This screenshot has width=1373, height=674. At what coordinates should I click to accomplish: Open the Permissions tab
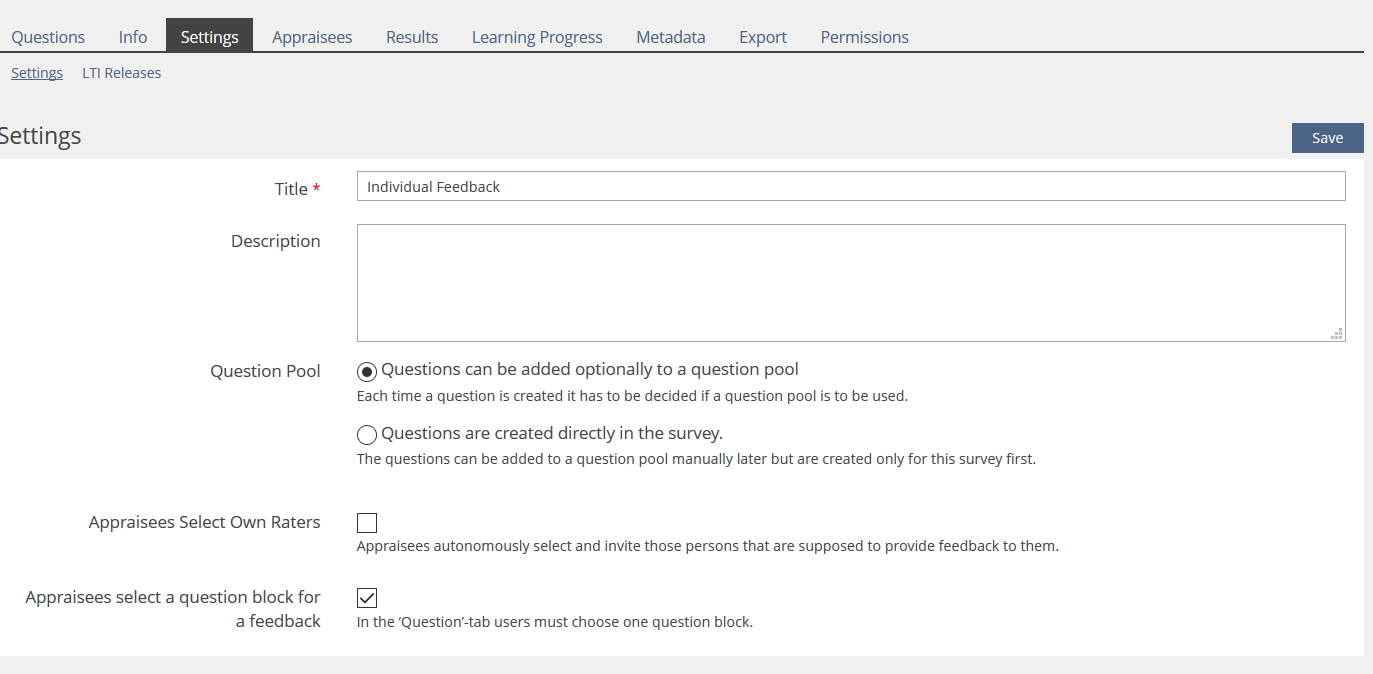tap(864, 37)
